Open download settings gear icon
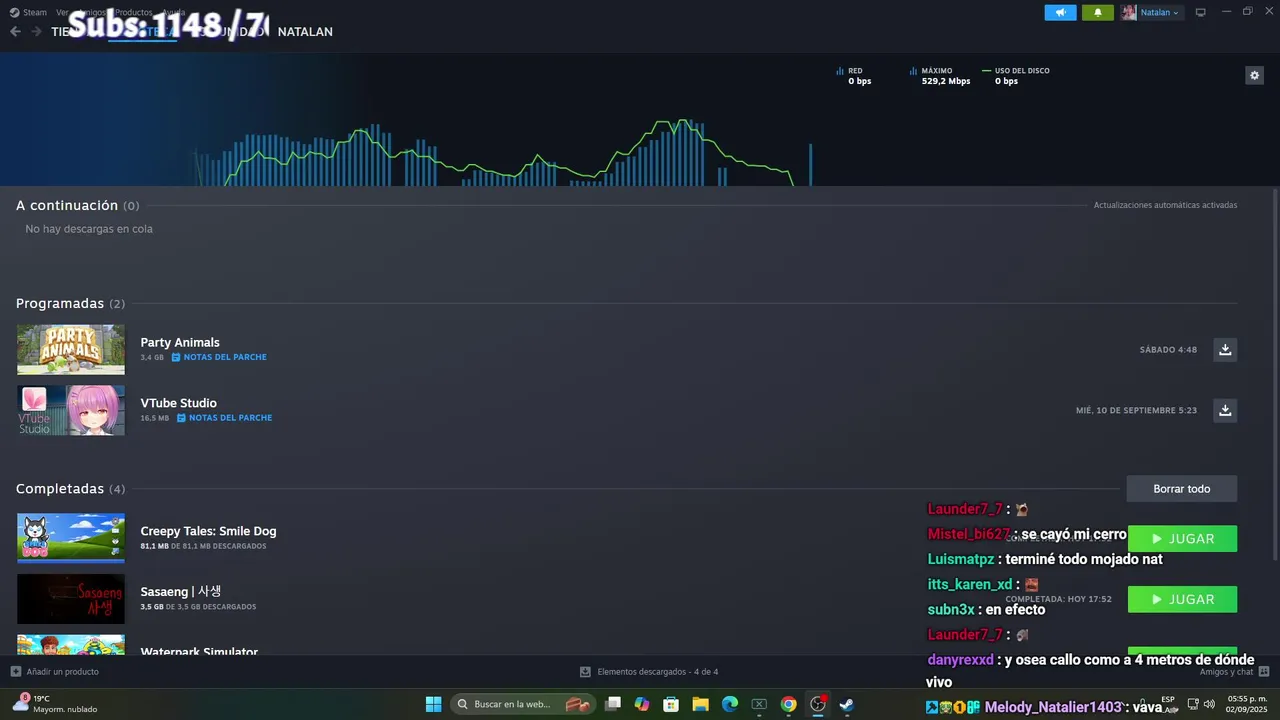 (x=1254, y=75)
